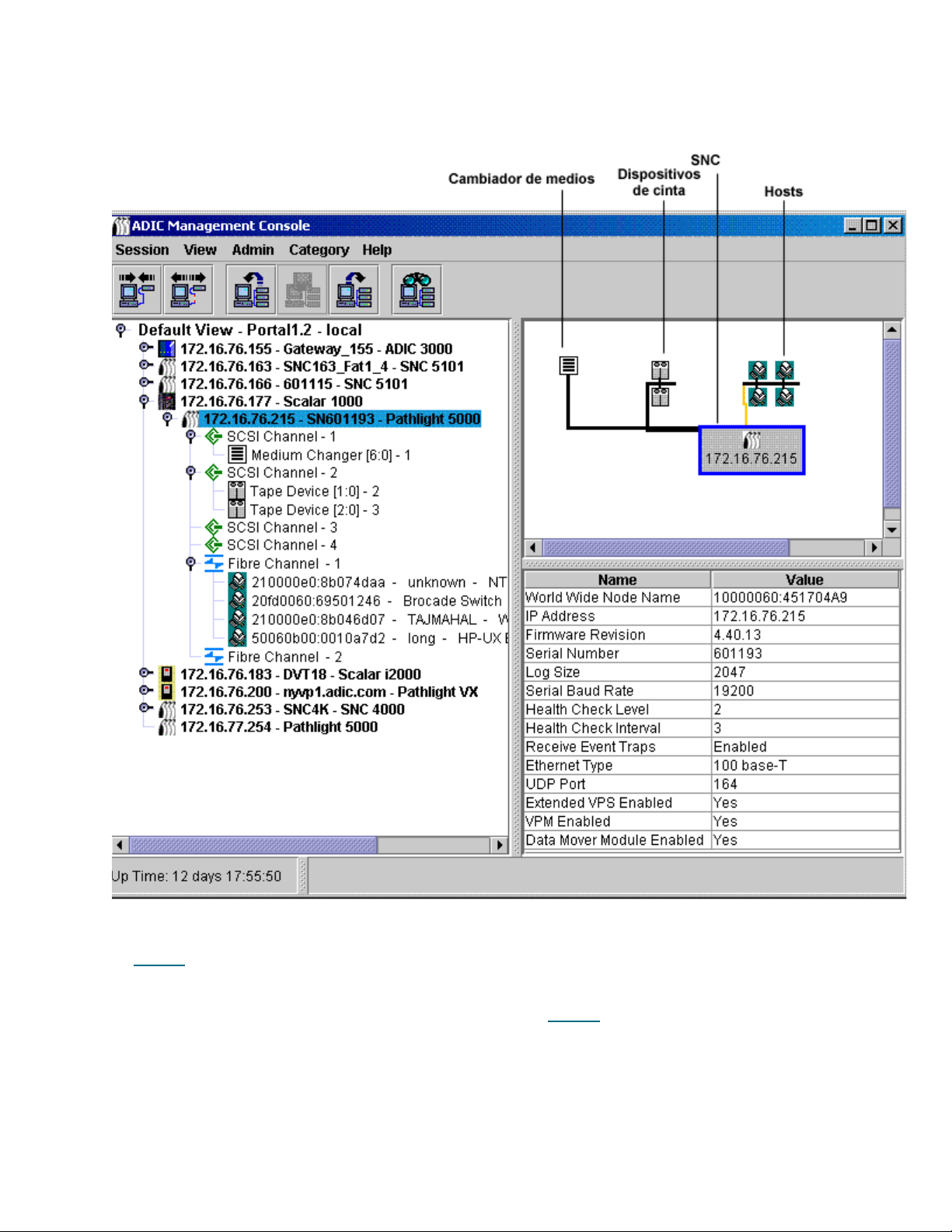Collapse the SCSI Channel - 2 branch
The image size is (952, 1232).
(190, 473)
